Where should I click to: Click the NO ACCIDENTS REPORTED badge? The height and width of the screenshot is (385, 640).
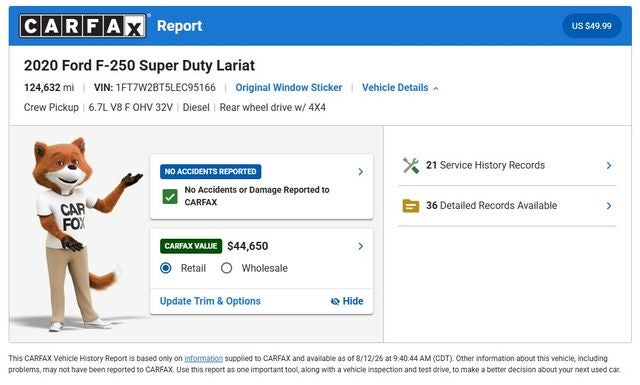[211, 171]
